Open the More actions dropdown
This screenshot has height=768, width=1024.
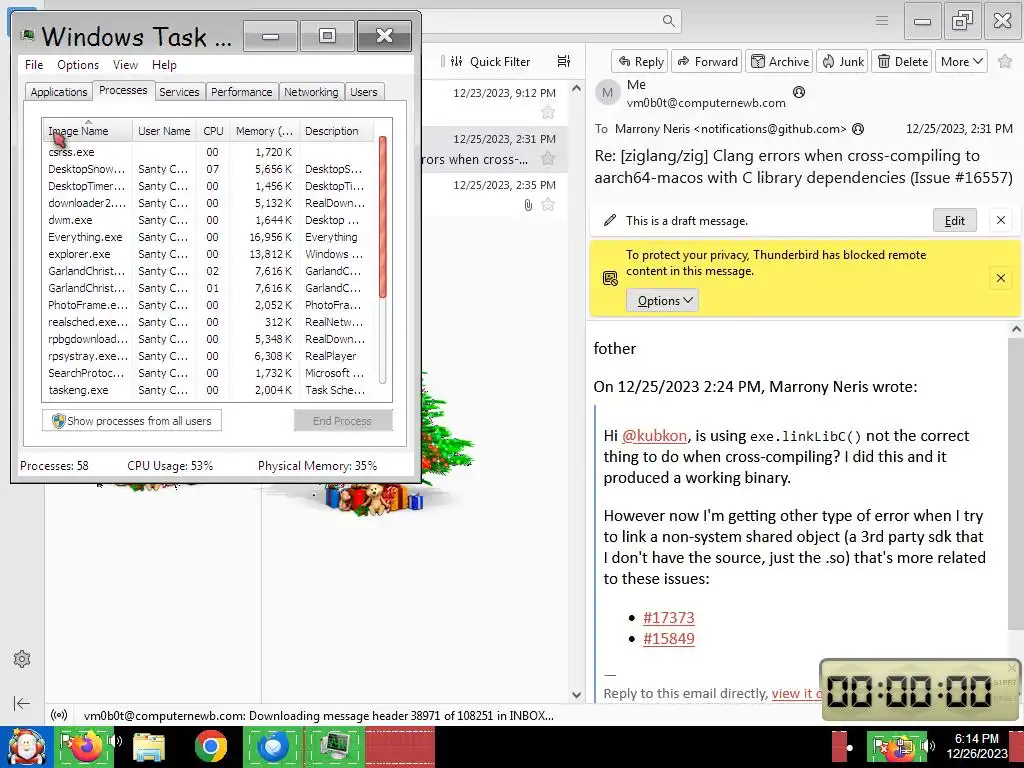tap(961, 61)
